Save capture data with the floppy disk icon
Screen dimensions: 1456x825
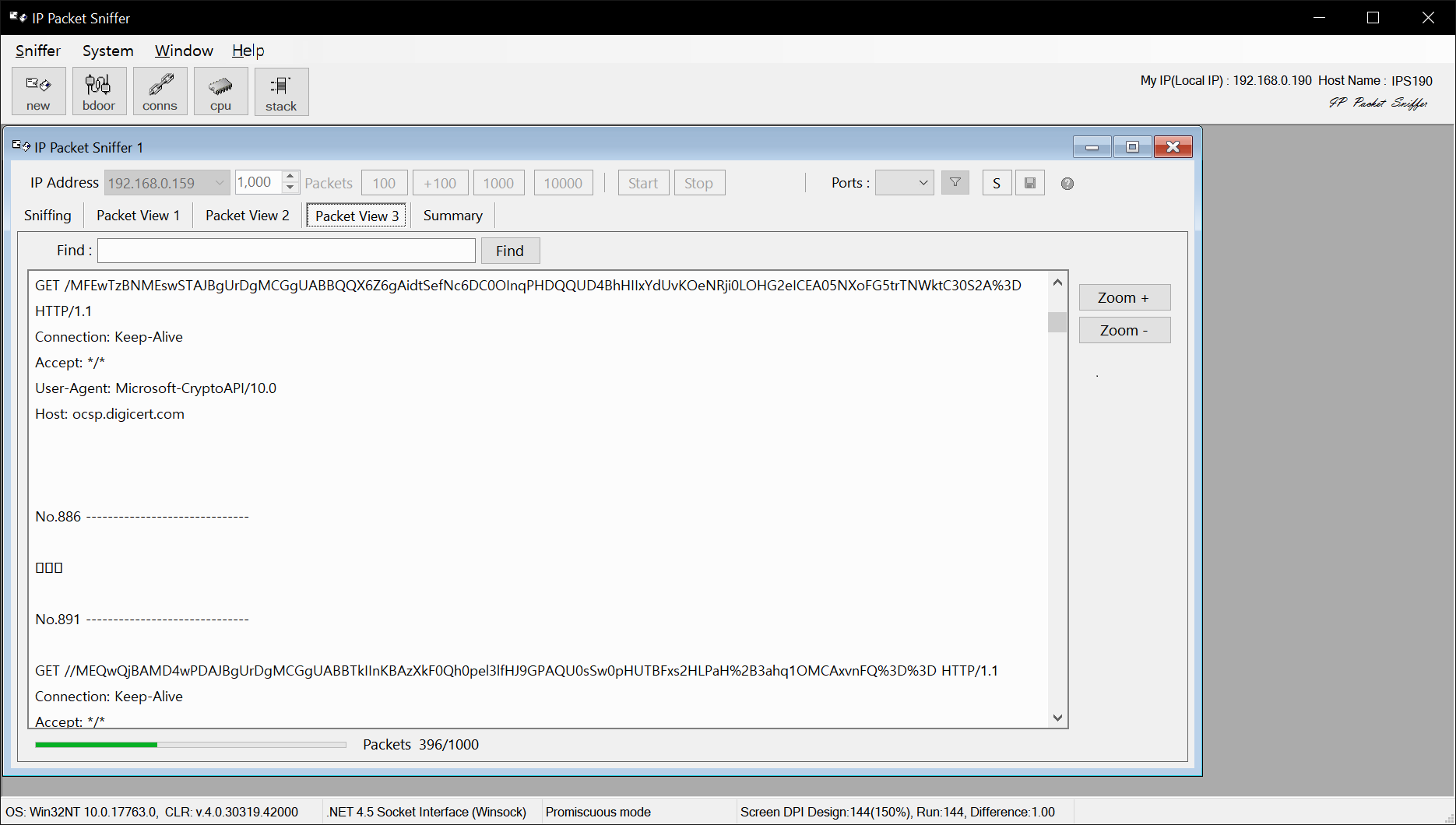(1029, 182)
